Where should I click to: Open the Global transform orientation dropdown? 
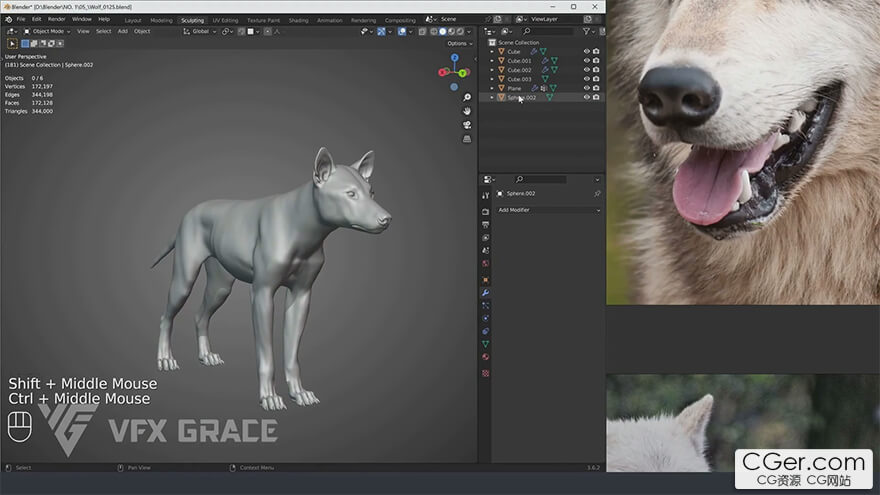click(199, 31)
